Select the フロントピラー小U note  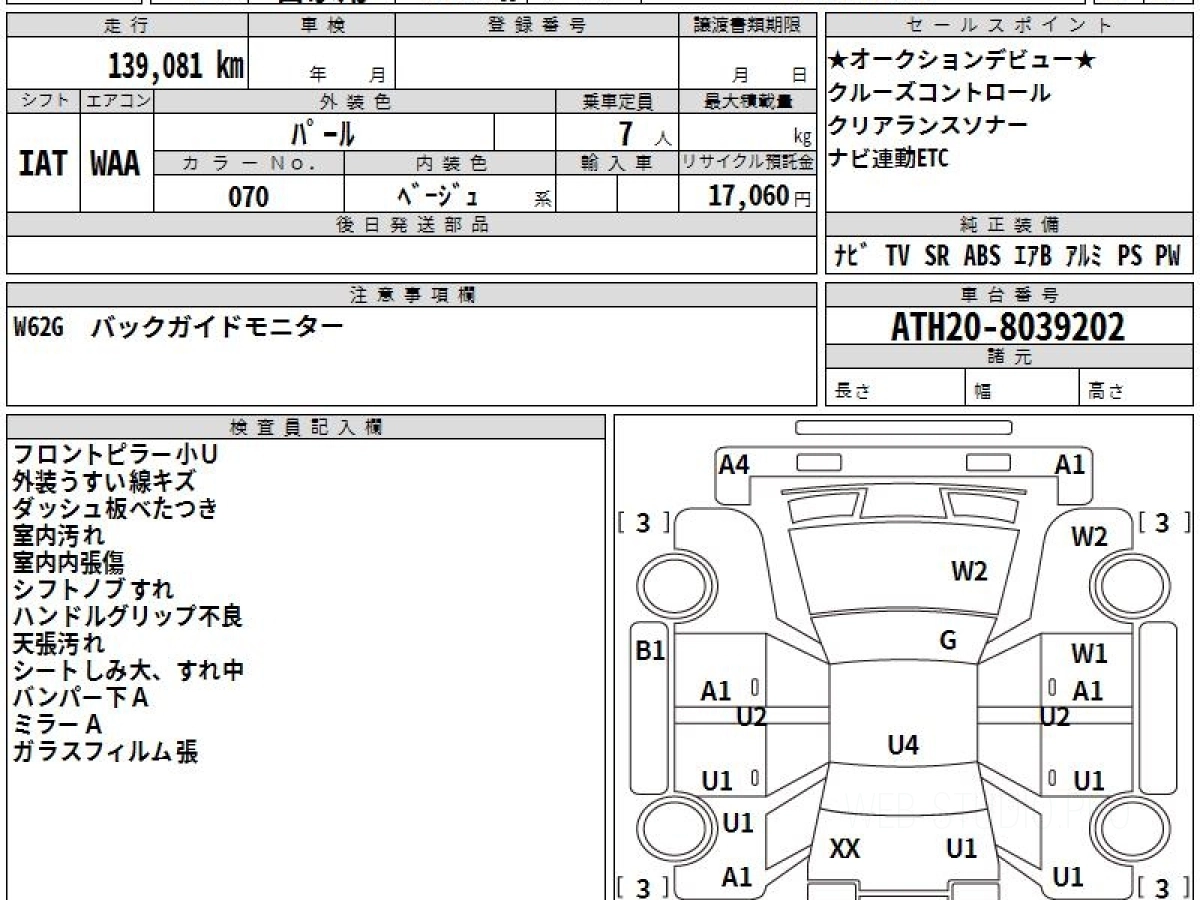point(115,454)
